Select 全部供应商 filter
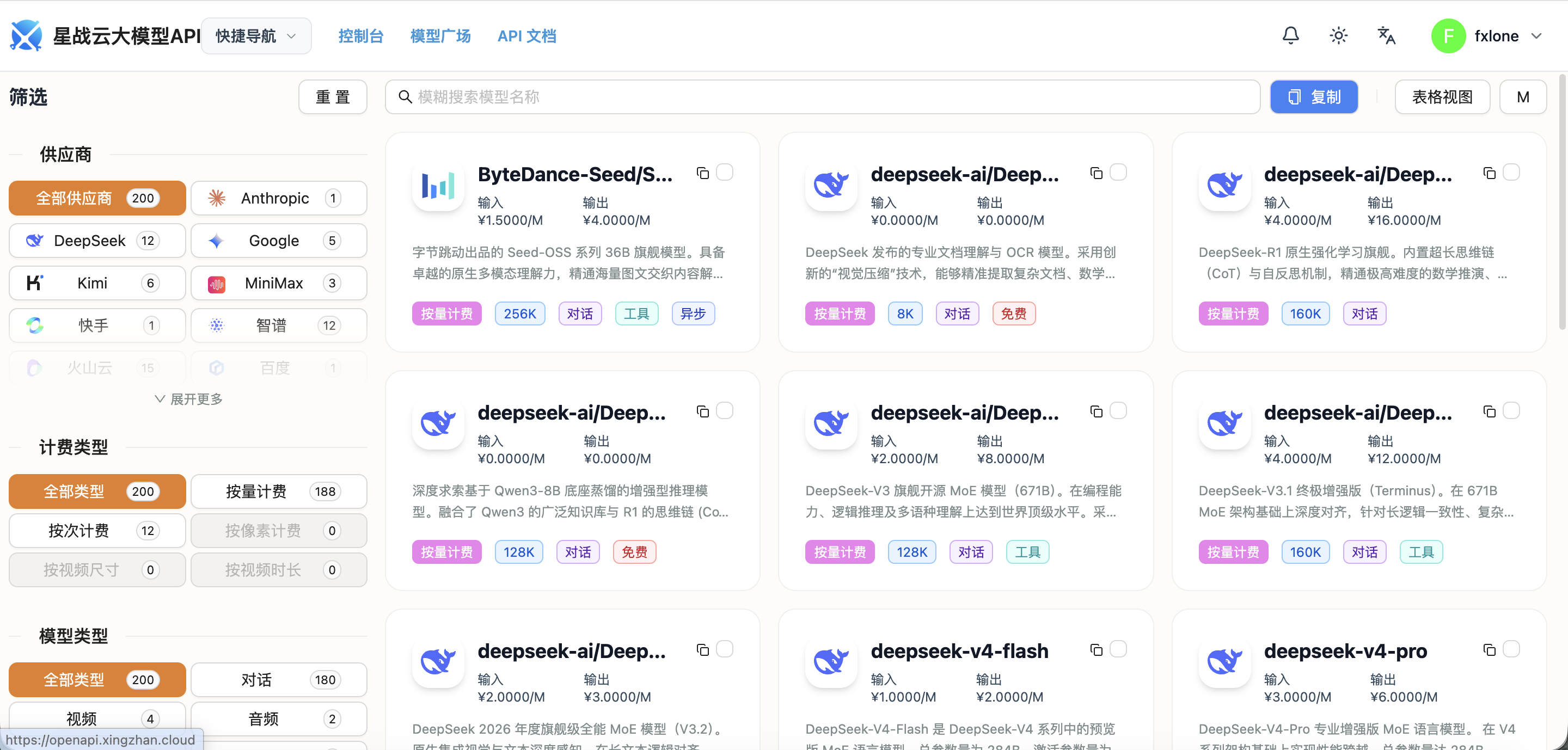This screenshot has height=750, width=1568. 97,198
